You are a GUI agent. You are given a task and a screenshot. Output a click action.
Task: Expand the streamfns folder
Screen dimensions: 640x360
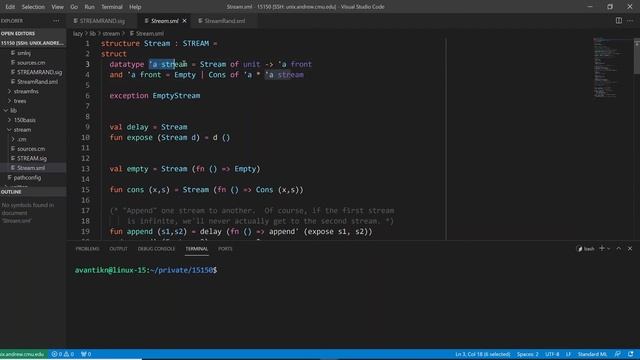point(26,91)
